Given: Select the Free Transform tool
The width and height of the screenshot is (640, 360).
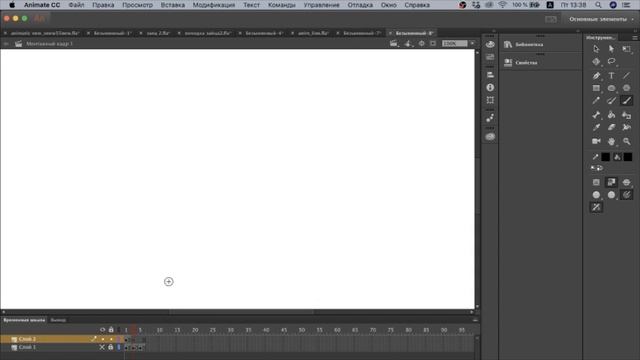Looking at the screenshot, I should coord(627,49).
